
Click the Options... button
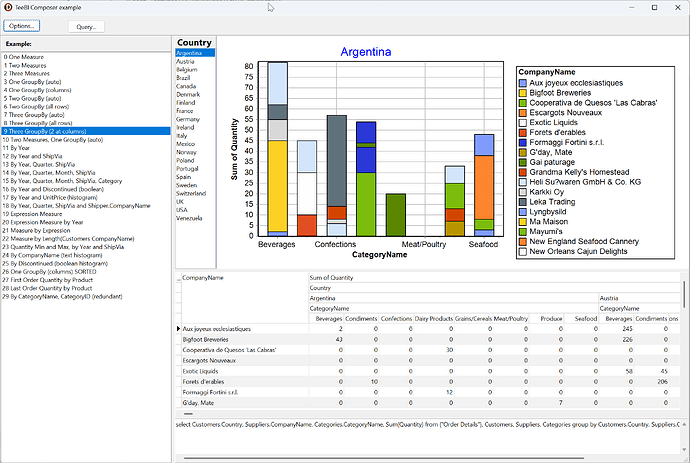22,26
